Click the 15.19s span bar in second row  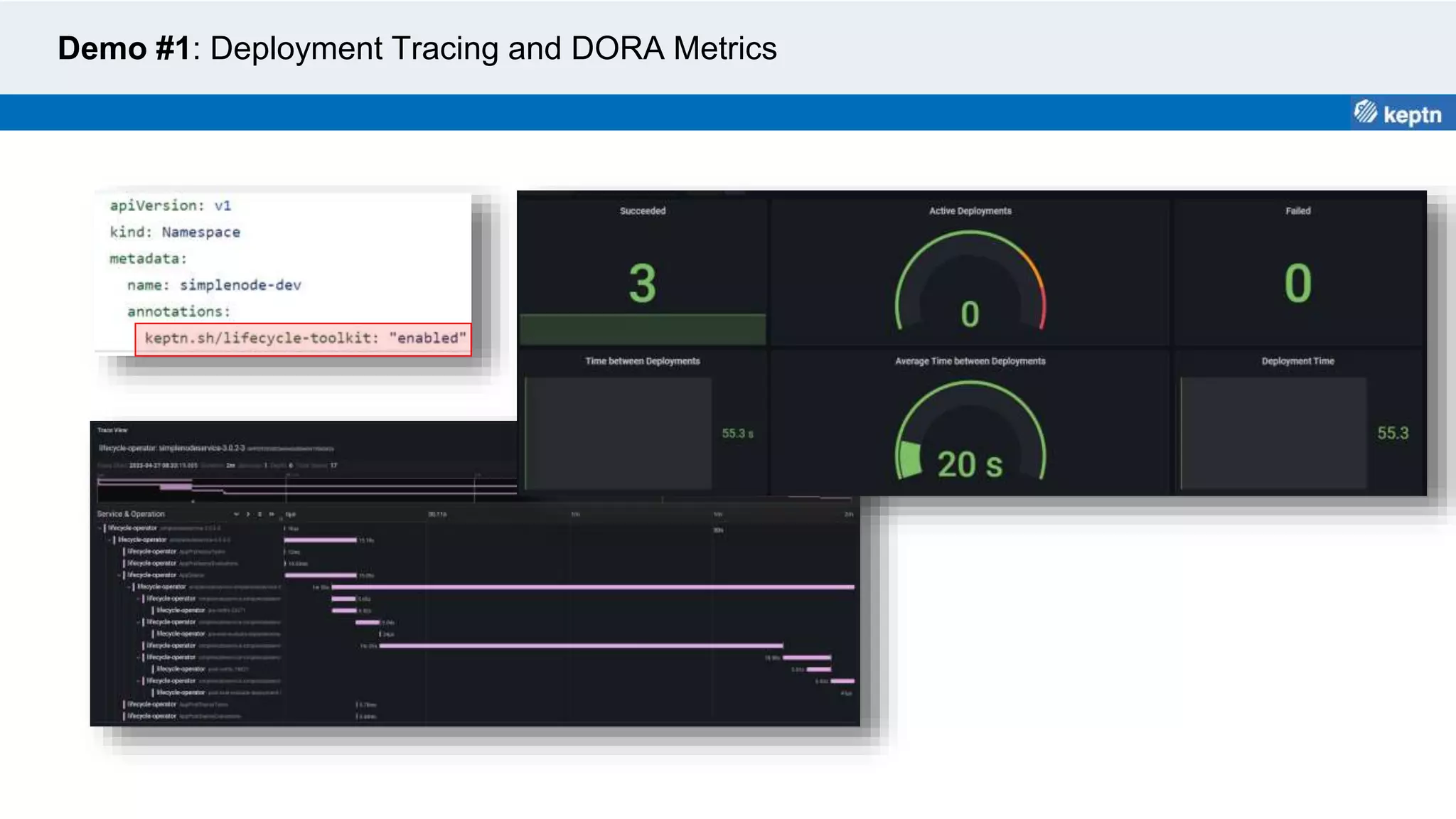[321, 540]
